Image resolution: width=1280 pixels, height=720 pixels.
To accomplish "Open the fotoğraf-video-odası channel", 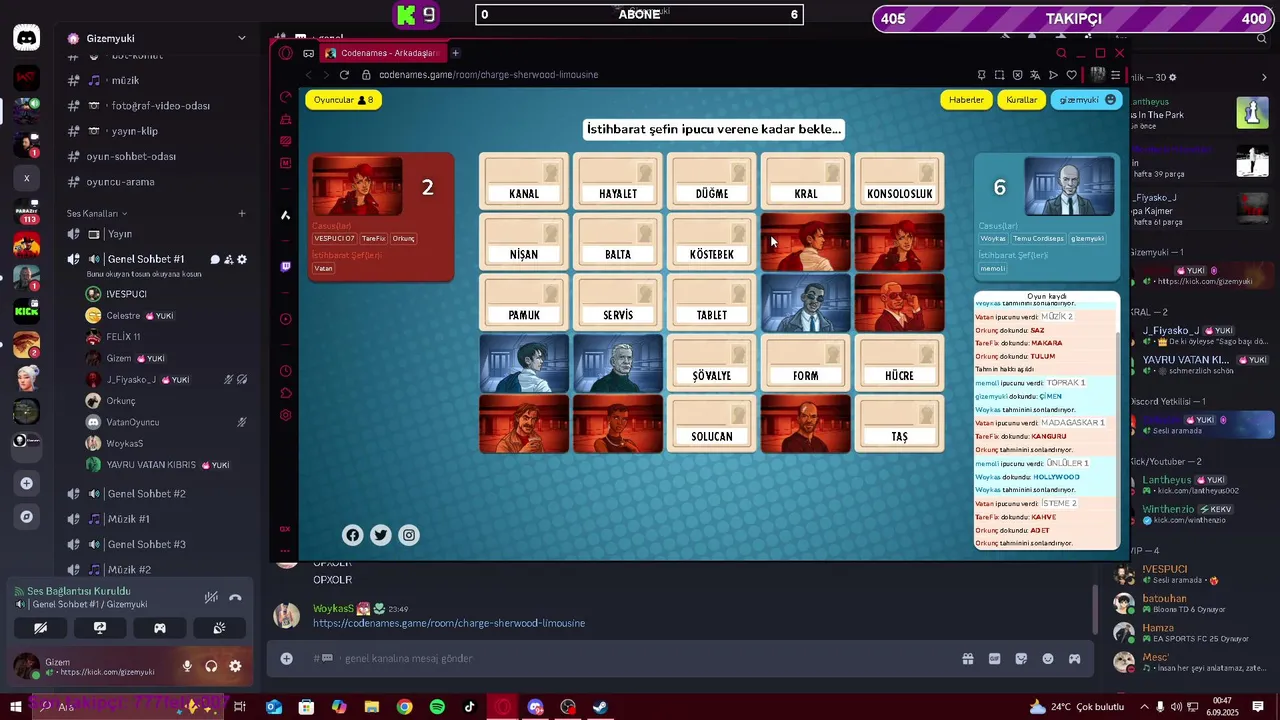I will point(155,105).
